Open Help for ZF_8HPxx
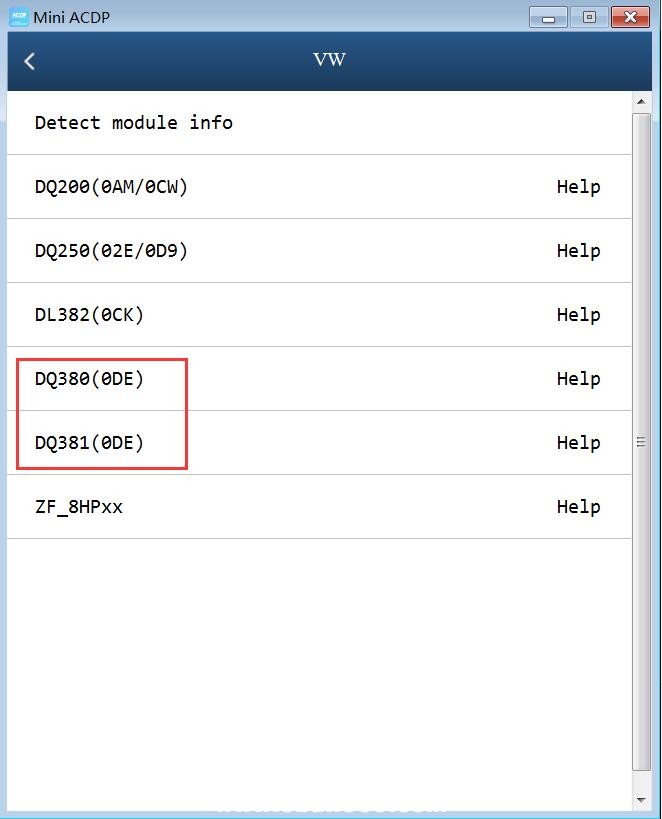This screenshot has height=819, width=662. [578, 507]
